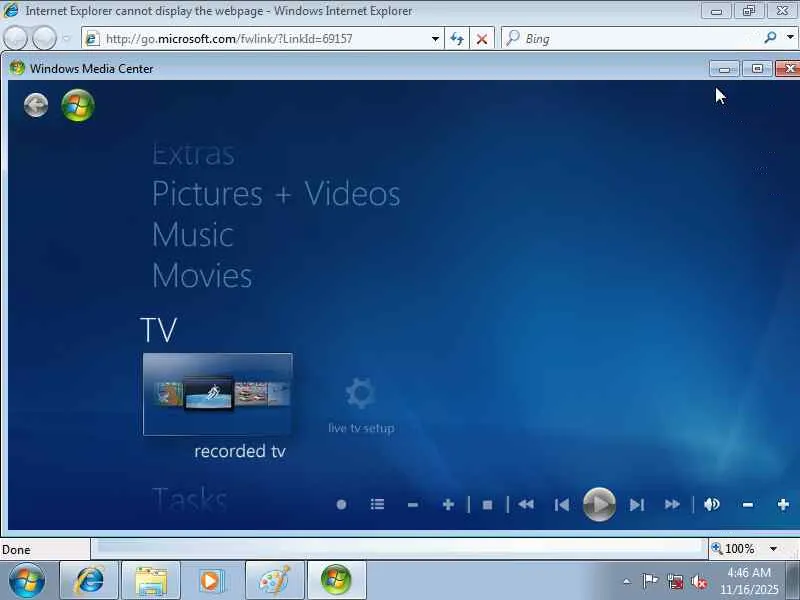Lower volume with the minus button

point(748,505)
